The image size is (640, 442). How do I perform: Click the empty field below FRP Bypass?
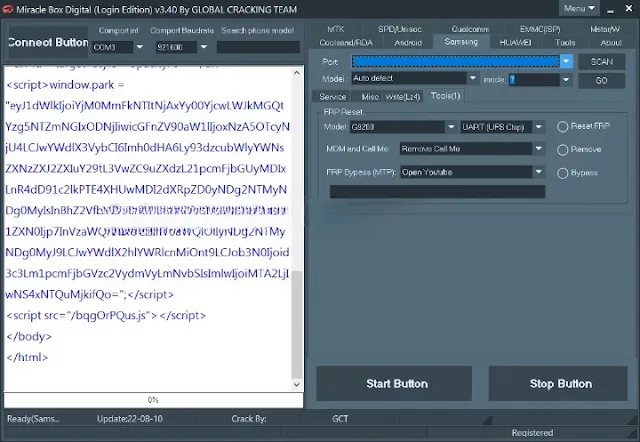[x=437, y=191]
